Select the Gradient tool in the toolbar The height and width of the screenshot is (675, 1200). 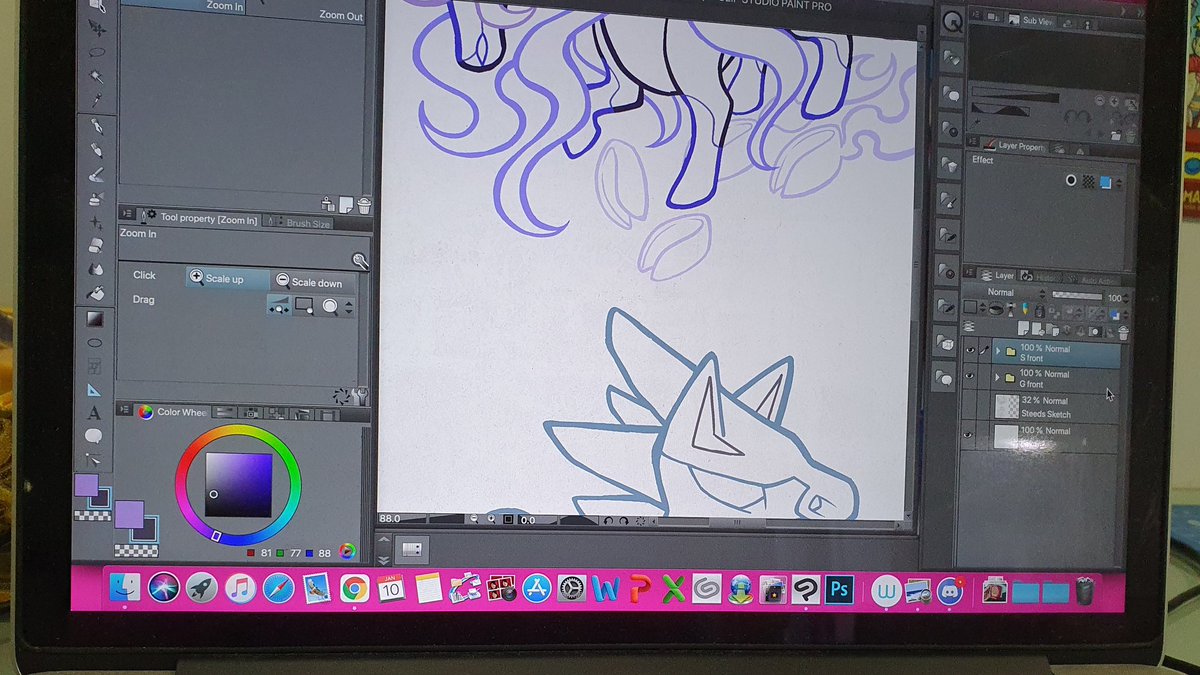(x=95, y=319)
